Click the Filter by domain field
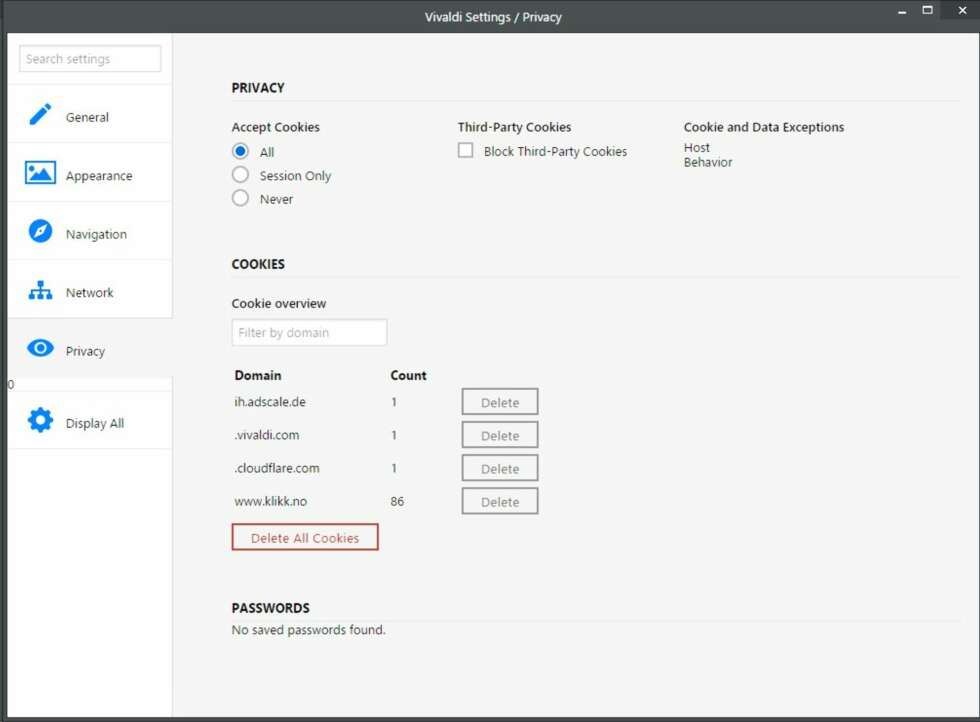Image resolution: width=980 pixels, height=722 pixels. click(x=309, y=333)
